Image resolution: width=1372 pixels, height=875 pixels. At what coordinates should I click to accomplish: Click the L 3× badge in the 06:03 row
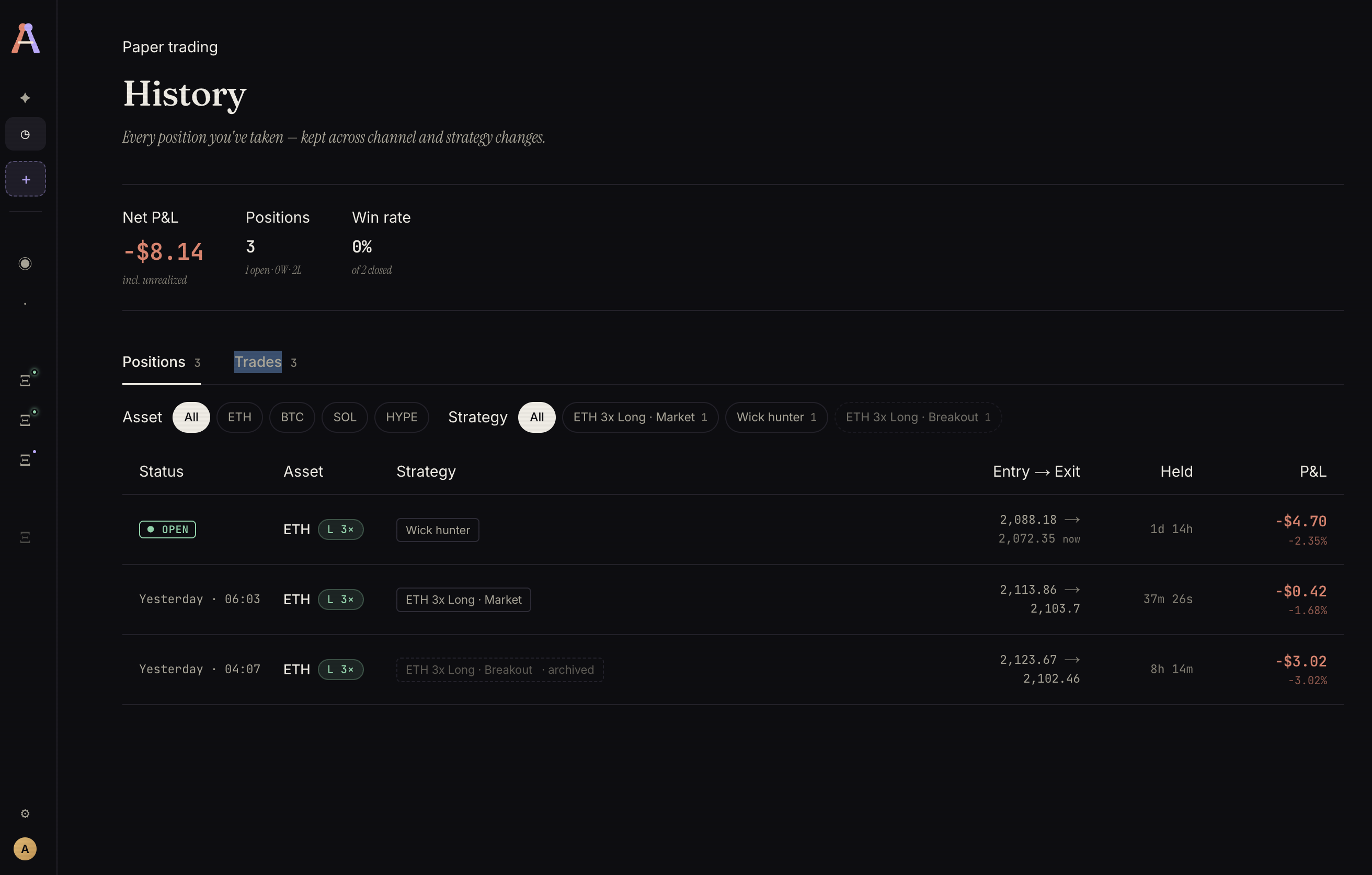[x=341, y=600]
